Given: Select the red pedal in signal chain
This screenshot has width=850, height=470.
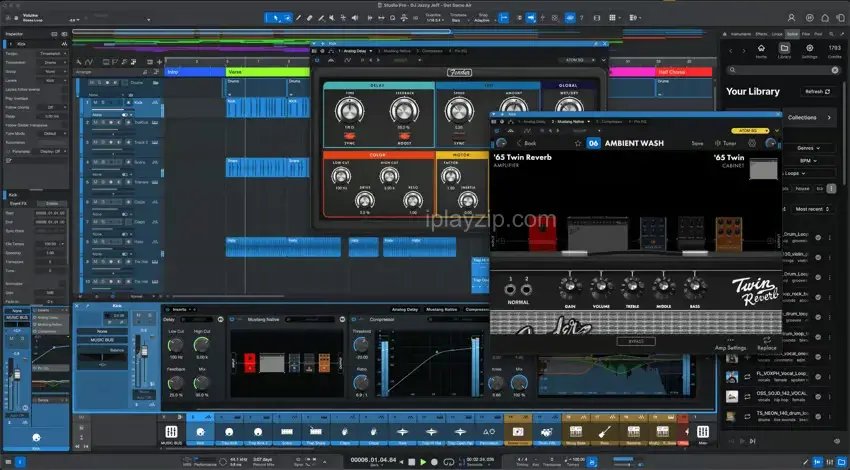Looking at the screenshot, I should point(543,233).
